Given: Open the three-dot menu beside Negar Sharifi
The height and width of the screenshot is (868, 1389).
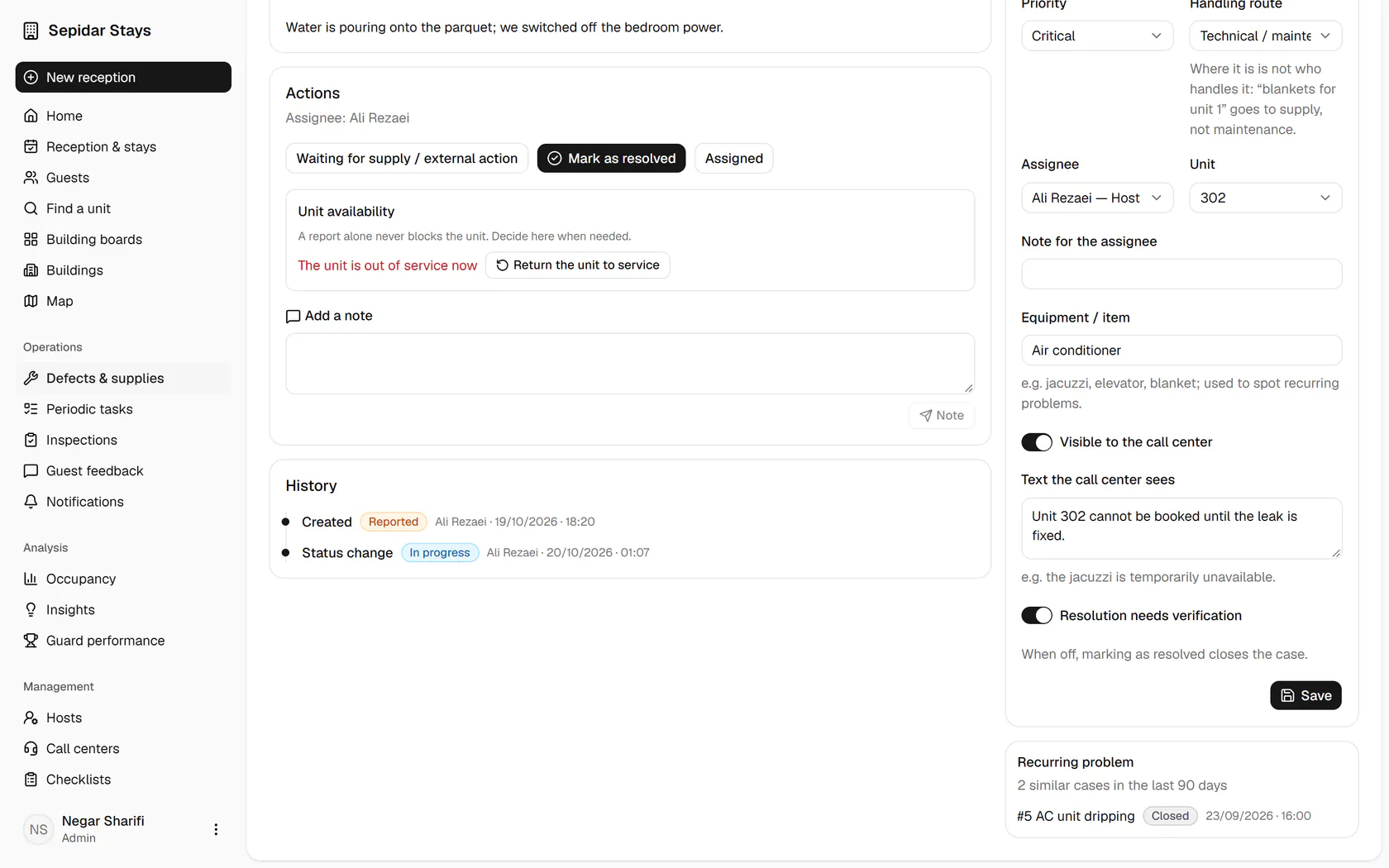Looking at the screenshot, I should pyautogui.click(x=216, y=829).
